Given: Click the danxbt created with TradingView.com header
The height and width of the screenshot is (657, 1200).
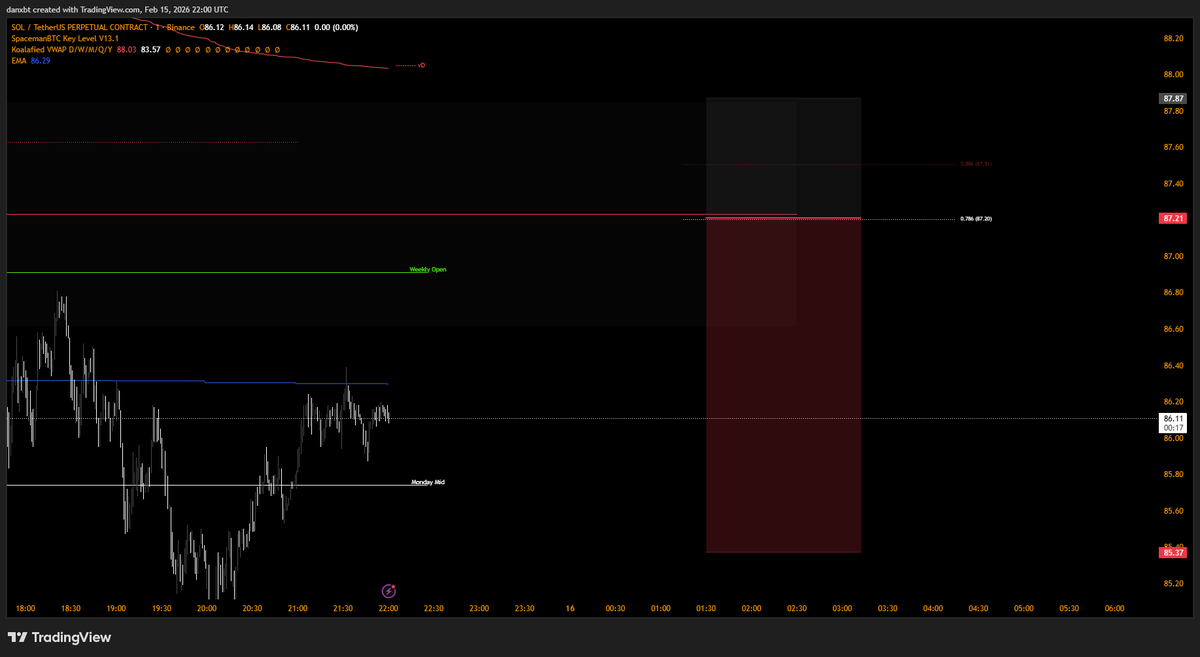Looking at the screenshot, I should [118, 9].
